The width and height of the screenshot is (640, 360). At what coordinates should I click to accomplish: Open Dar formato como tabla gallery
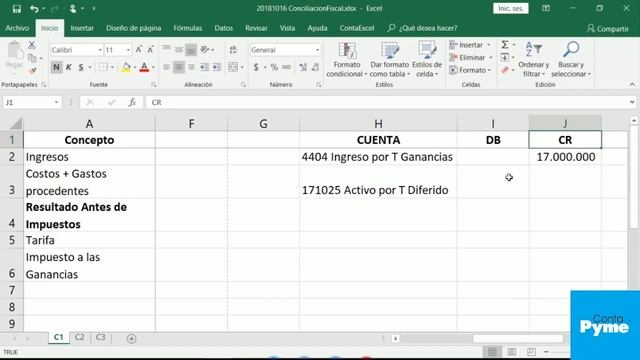(389, 60)
